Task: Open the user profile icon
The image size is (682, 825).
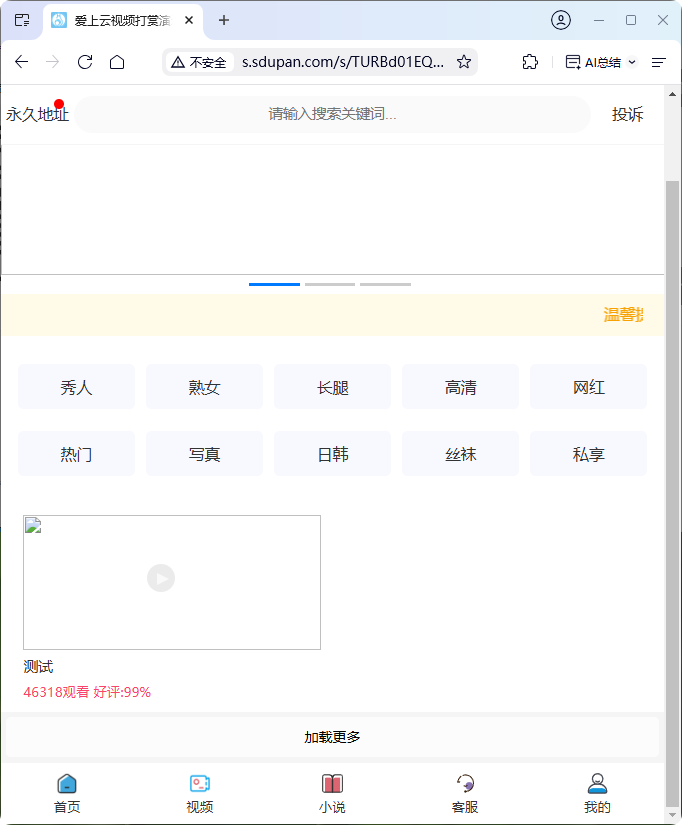Action: pyautogui.click(x=561, y=20)
